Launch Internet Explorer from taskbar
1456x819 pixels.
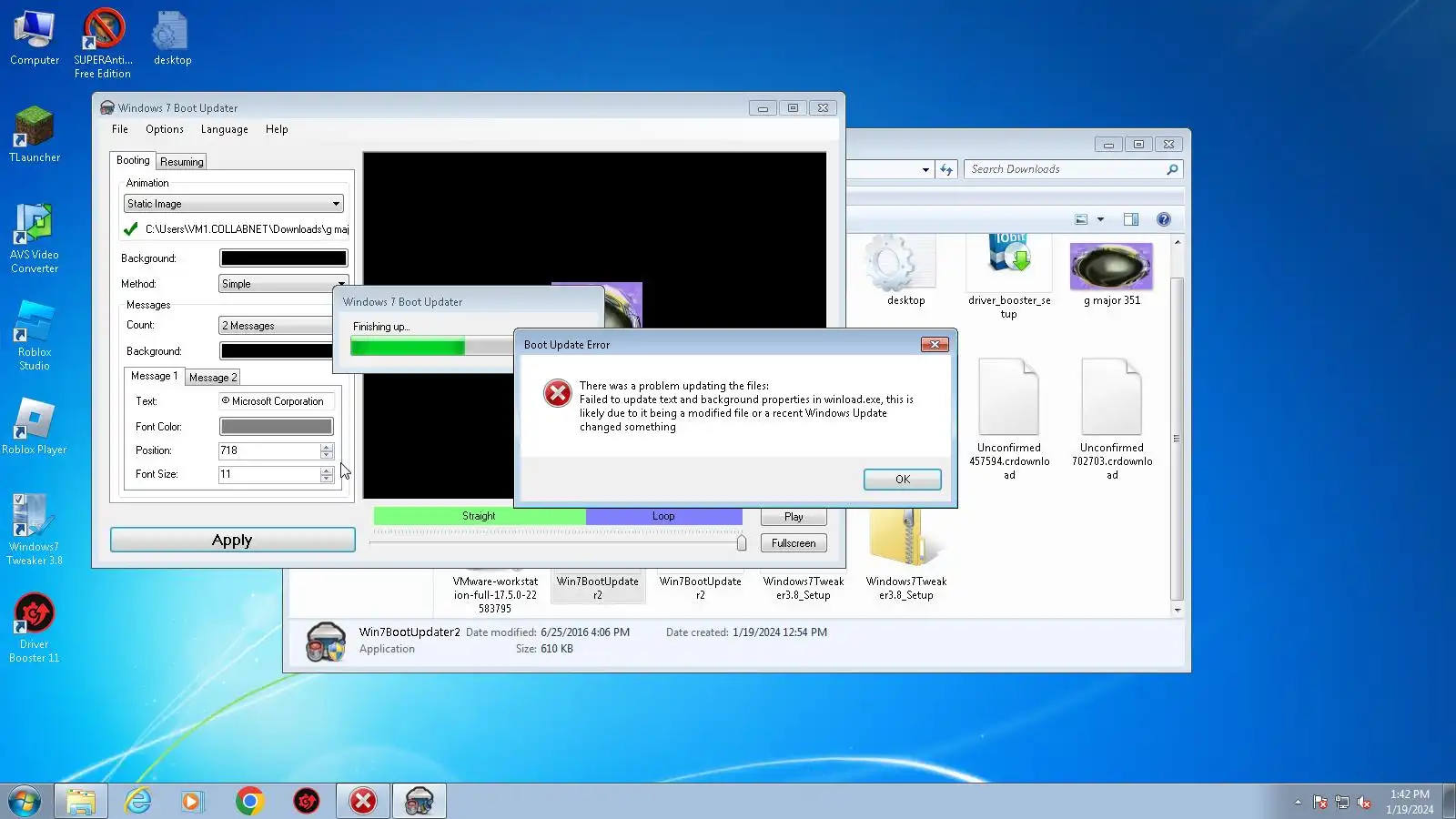(137, 801)
